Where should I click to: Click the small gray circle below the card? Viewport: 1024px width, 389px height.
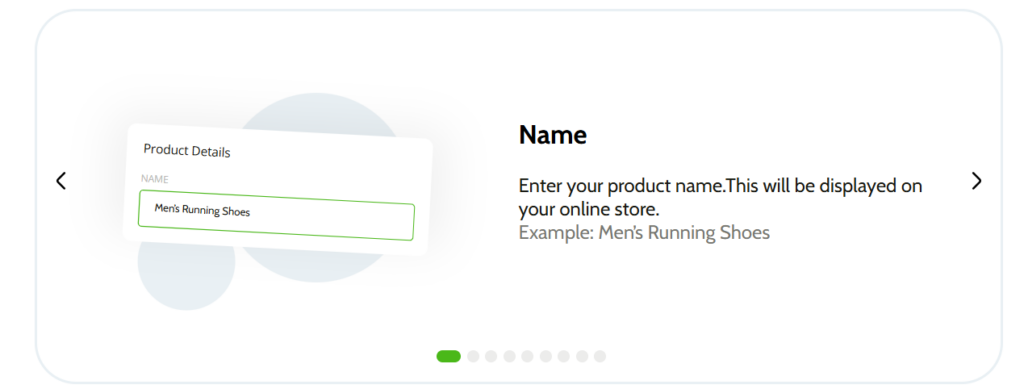187,277
